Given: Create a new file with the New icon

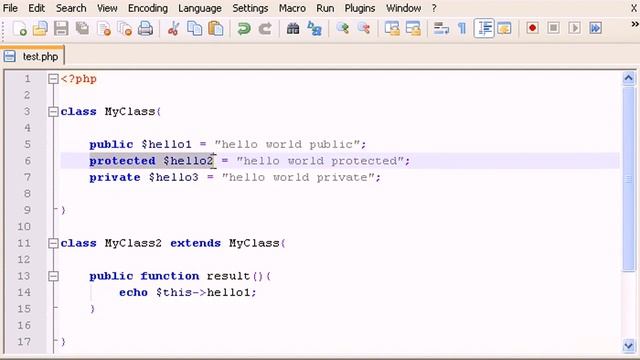Looking at the screenshot, I should point(19,29).
